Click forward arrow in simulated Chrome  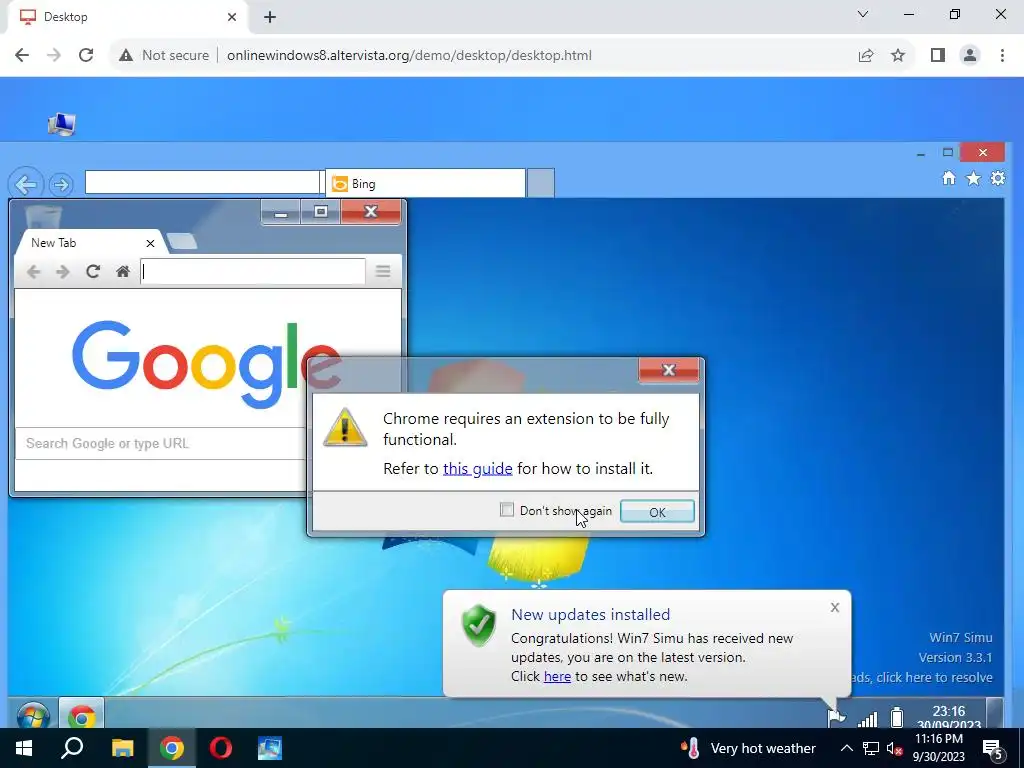(63, 272)
